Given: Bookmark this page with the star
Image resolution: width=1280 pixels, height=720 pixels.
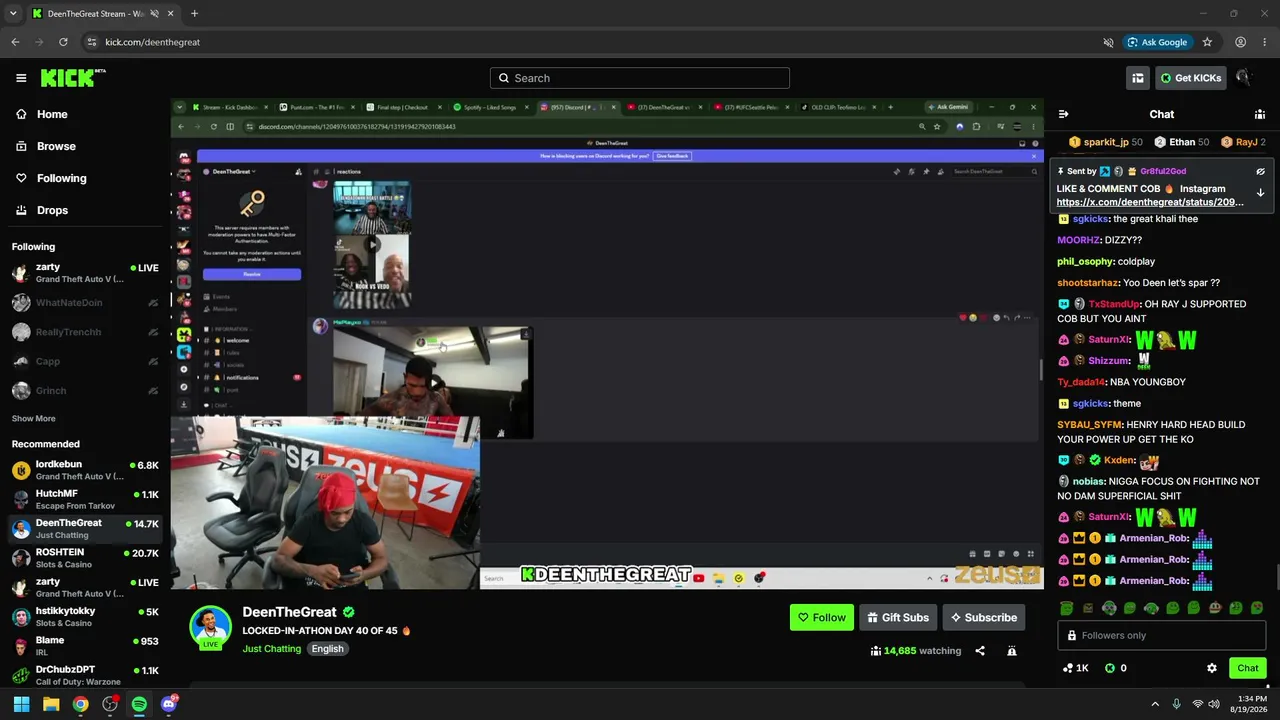Looking at the screenshot, I should (1207, 42).
